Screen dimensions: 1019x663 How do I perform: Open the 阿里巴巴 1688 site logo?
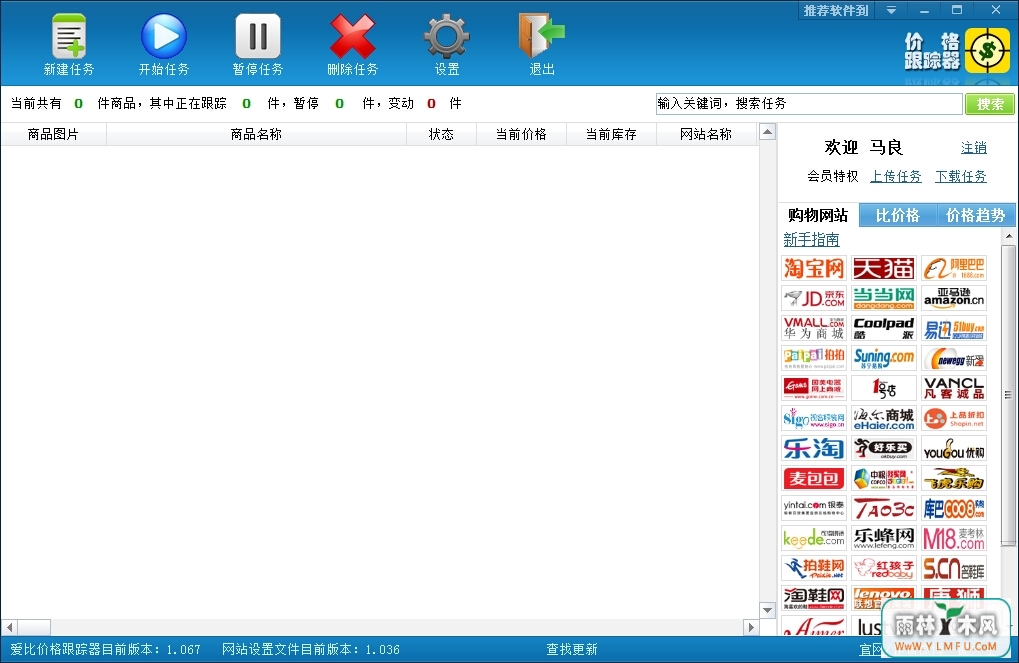[954, 268]
